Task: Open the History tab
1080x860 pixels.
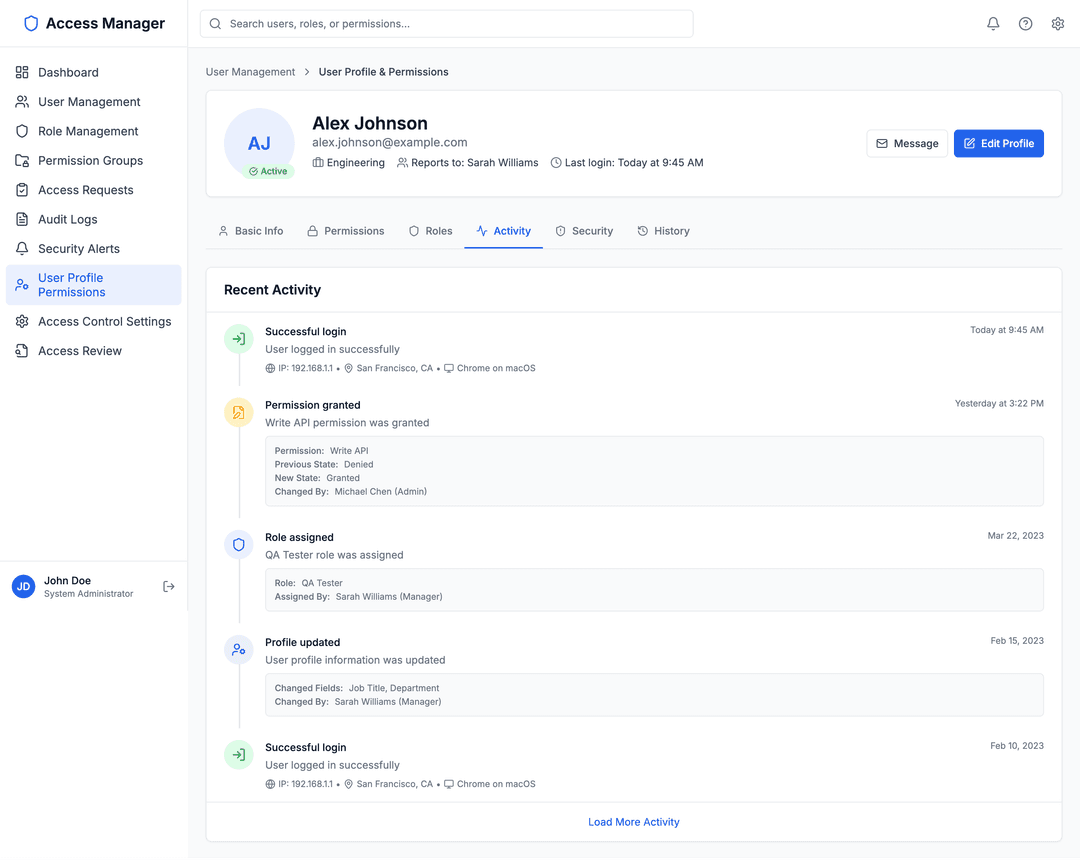Action: 663,230
